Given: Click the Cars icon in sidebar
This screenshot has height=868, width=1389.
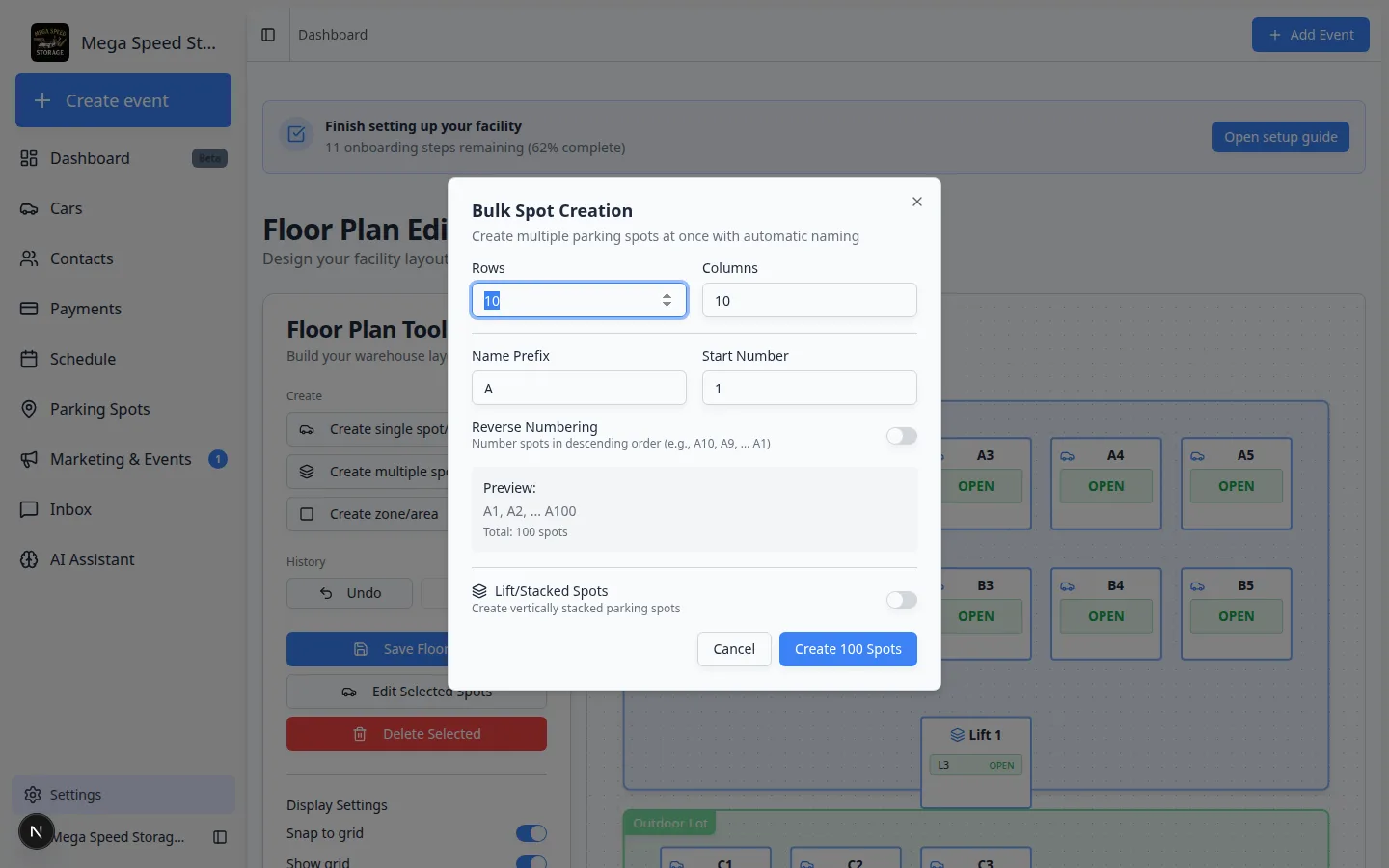Looking at the screenshot, I should tap(29, 208).
